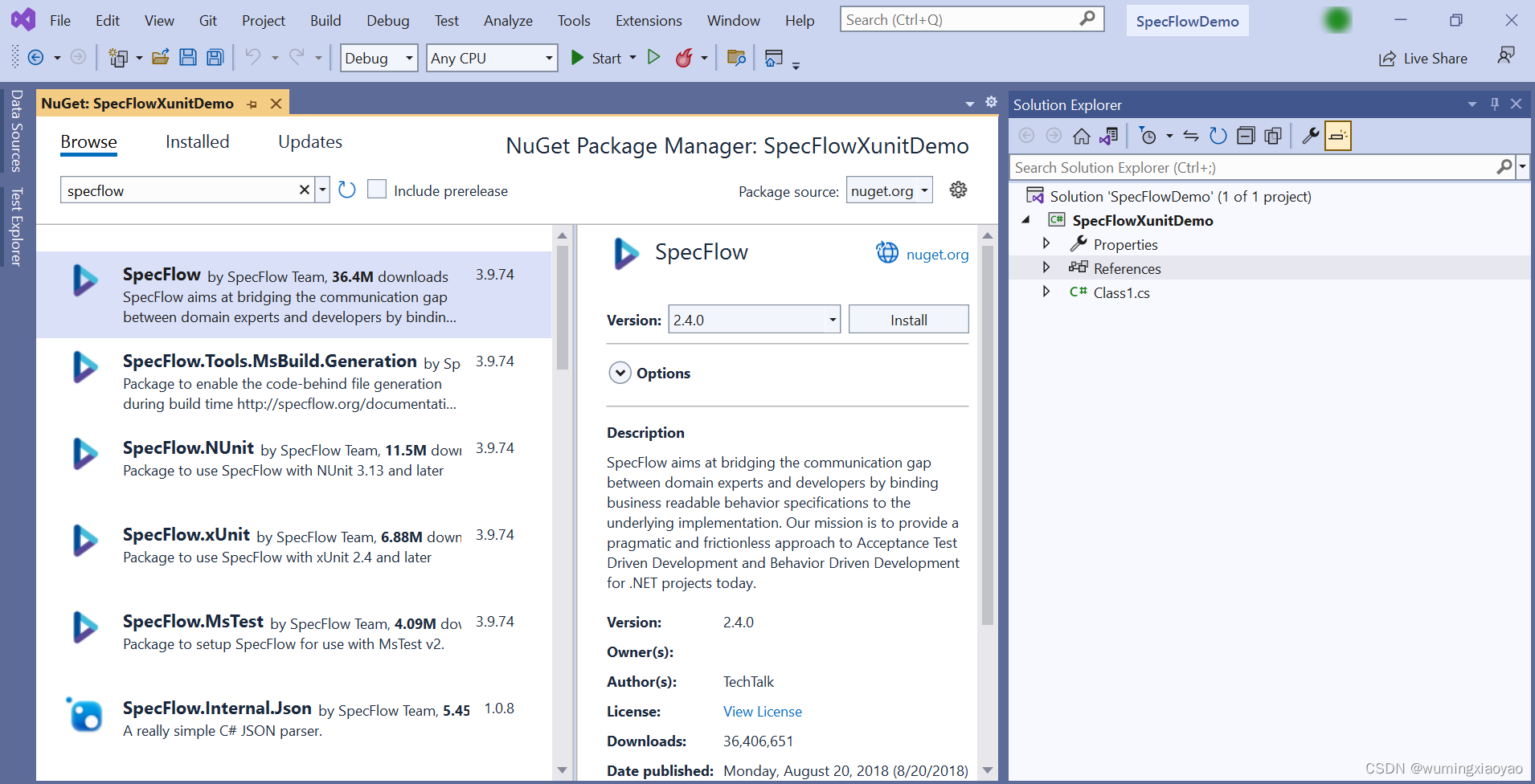Open the View License link

[762, 712]
